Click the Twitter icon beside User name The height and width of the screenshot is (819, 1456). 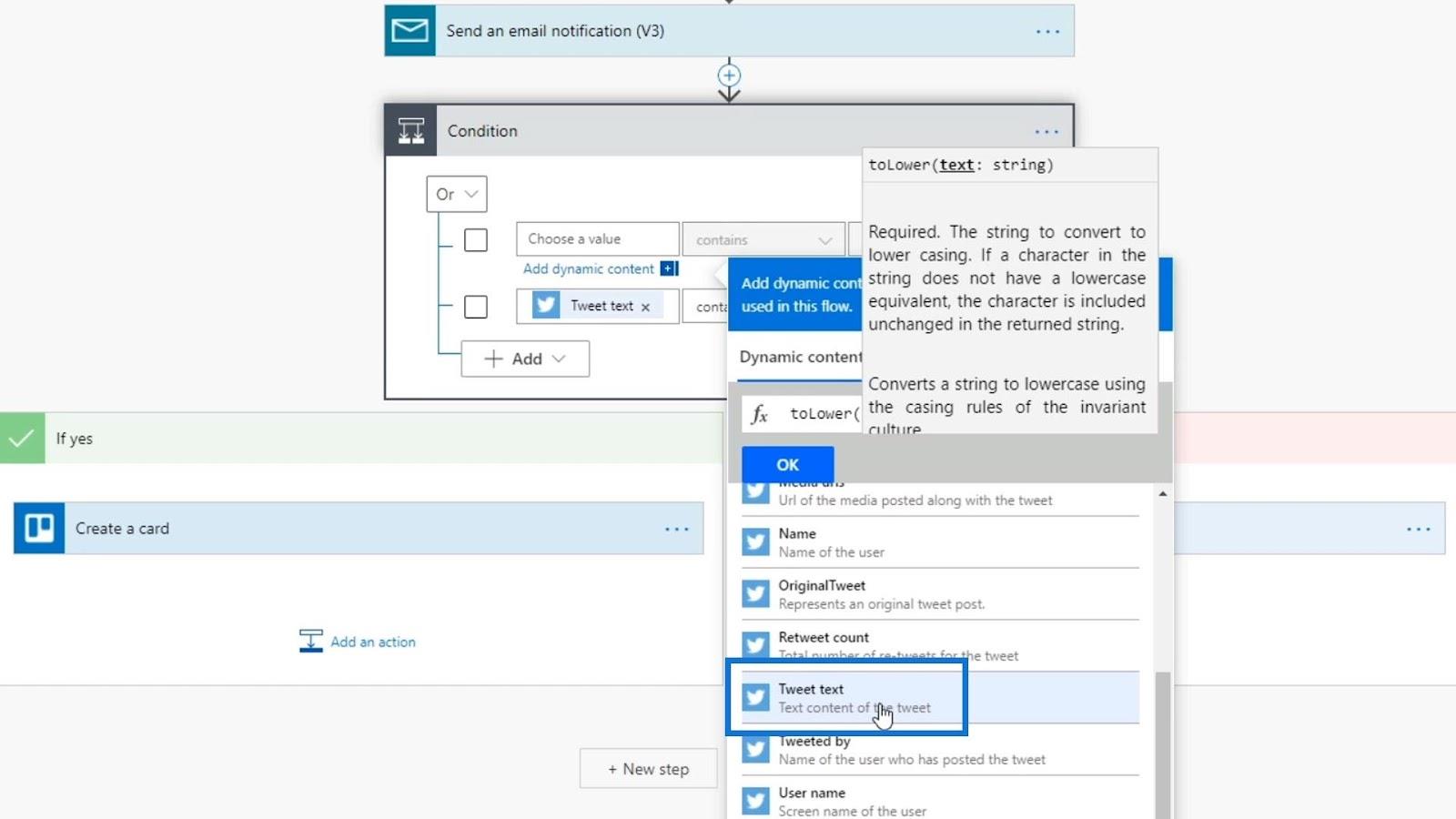[755, 801]
